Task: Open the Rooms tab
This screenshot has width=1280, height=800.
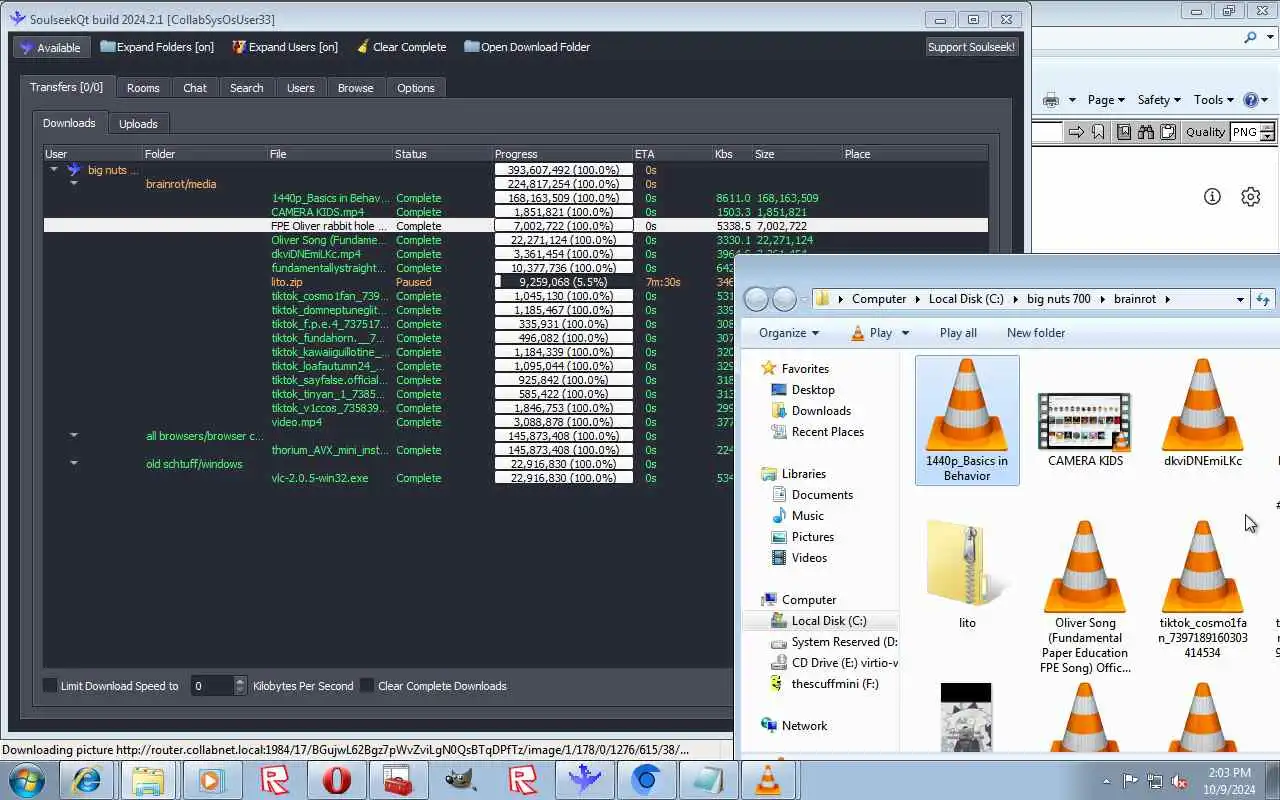Action: (x=143, y=88)
